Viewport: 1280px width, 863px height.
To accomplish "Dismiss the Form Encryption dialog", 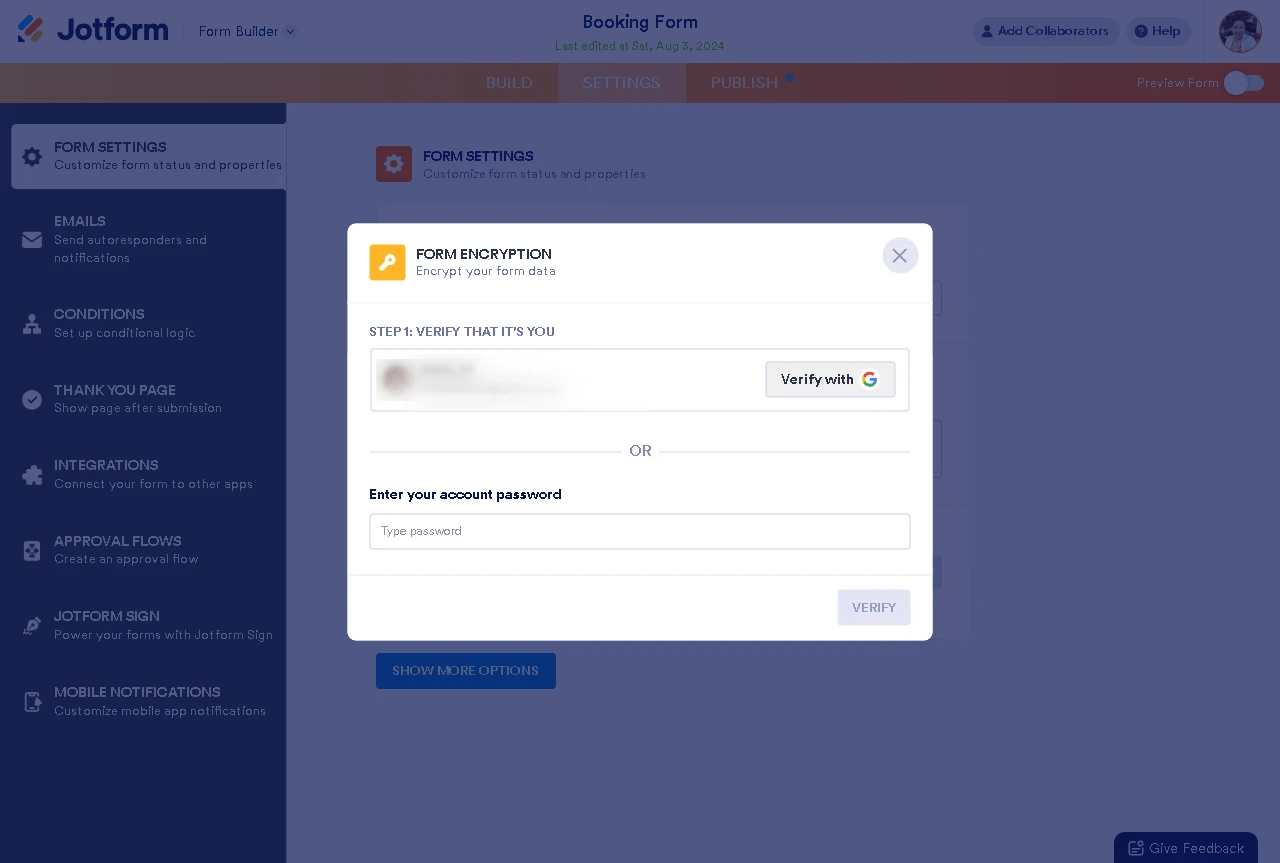I will pyautogui.click(x=900, y=255).
